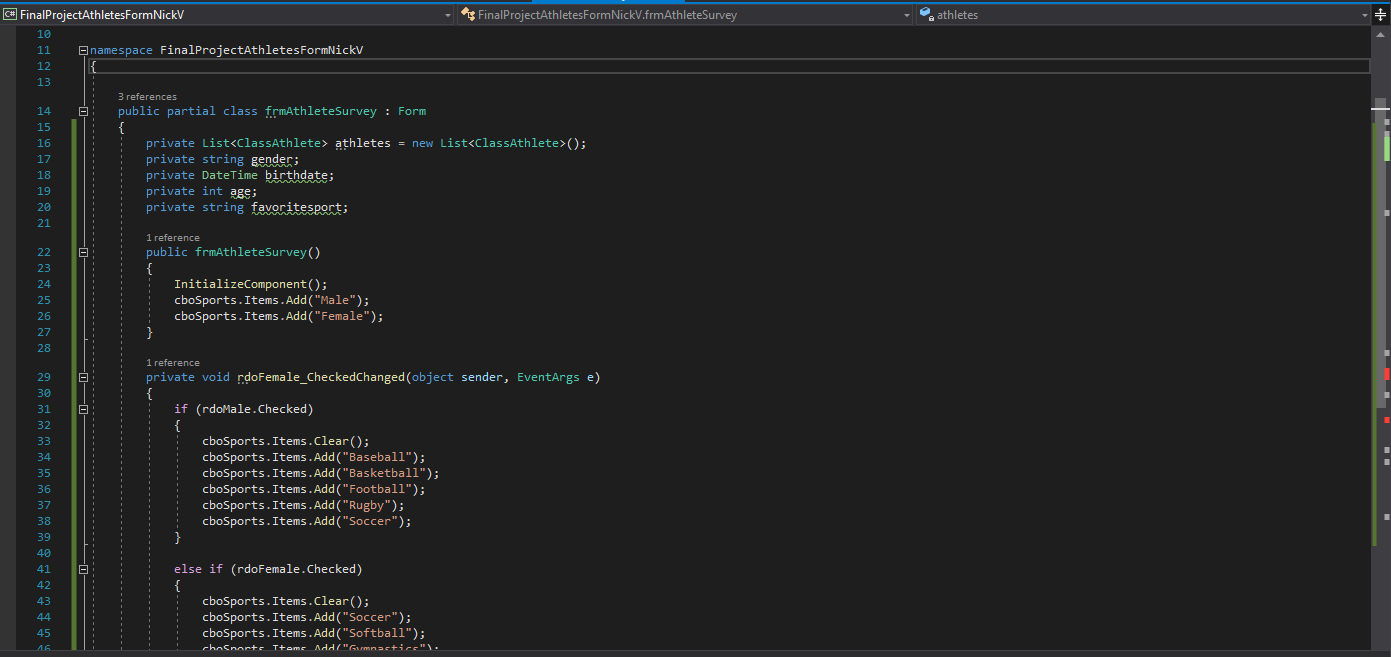
Task: Open the '3 references' CodeLens link
Action: tap(147, 97)
